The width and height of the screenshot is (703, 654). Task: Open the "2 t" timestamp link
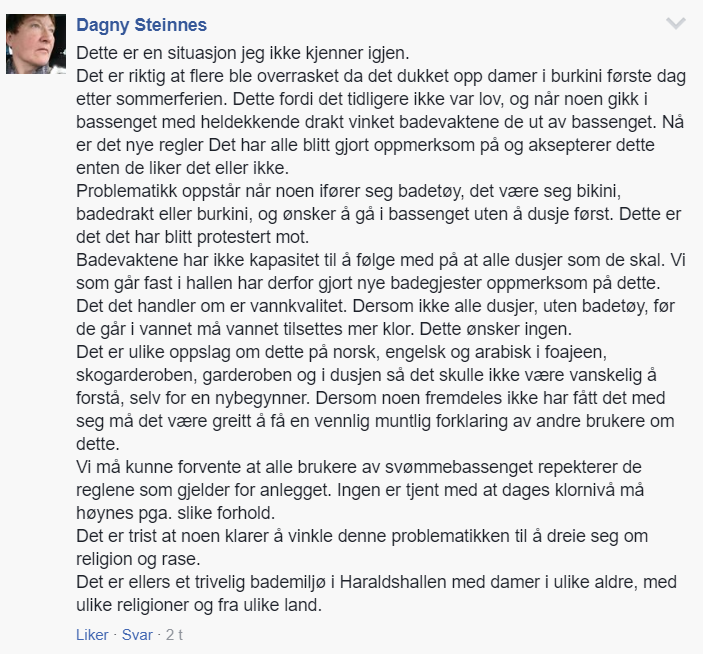[x=175, y=635]
